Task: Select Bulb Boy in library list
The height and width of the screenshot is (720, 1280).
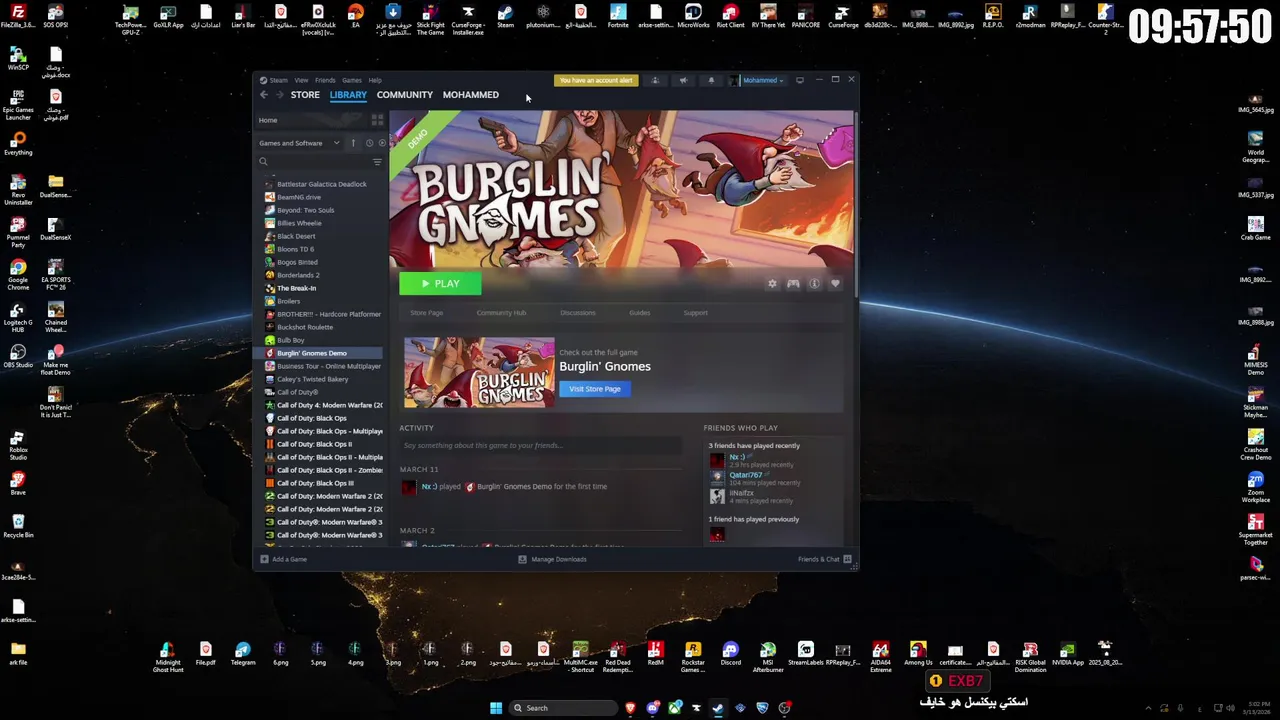Action: pyautogui.click(x=291, y=340)
